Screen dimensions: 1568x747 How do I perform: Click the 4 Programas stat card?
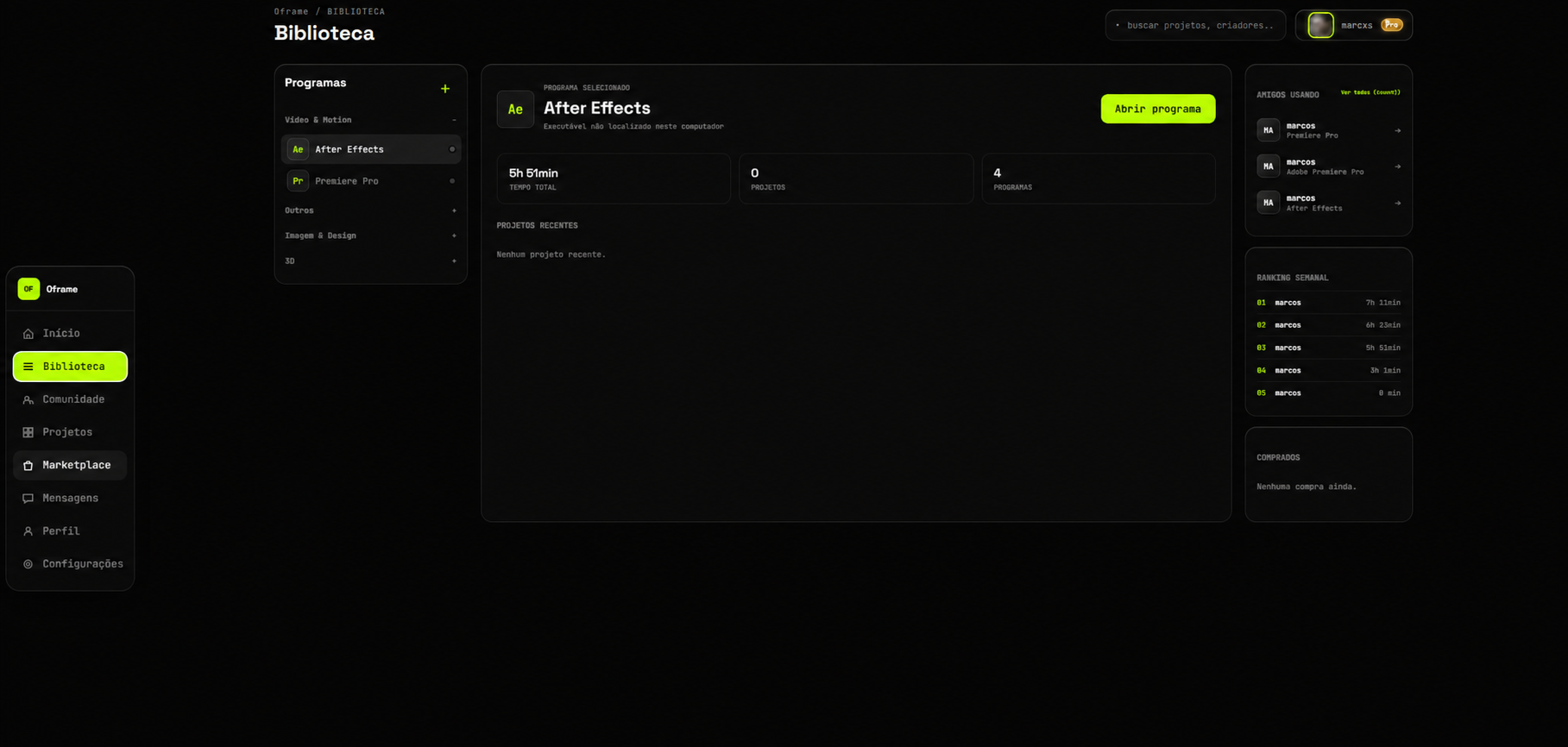1099,179
